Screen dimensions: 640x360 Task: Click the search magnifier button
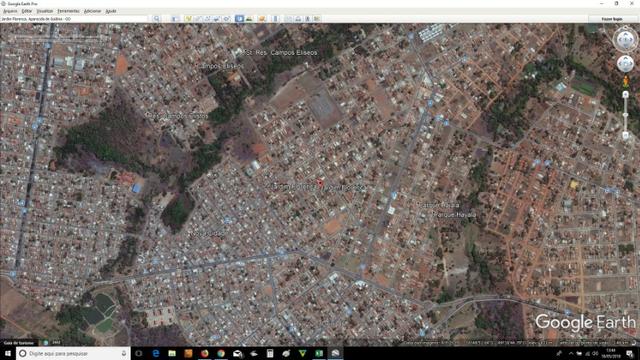point(156,19)
